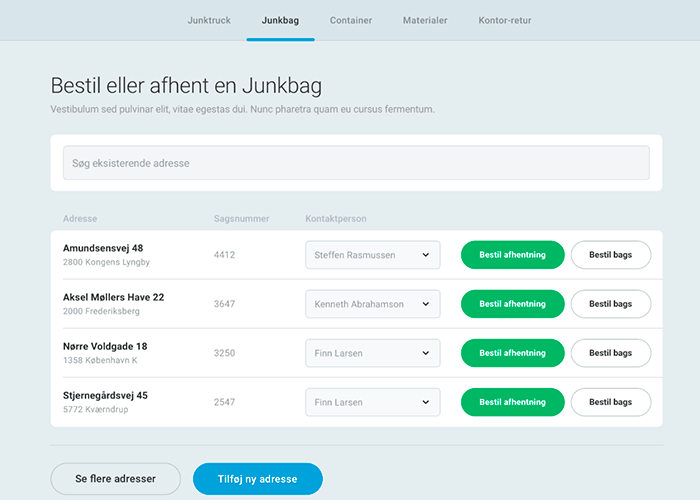The width and height of the screenshot is (700, 500).
Task: Order bags for Aksel Møllers Have 22
Action: coord(610,304)
